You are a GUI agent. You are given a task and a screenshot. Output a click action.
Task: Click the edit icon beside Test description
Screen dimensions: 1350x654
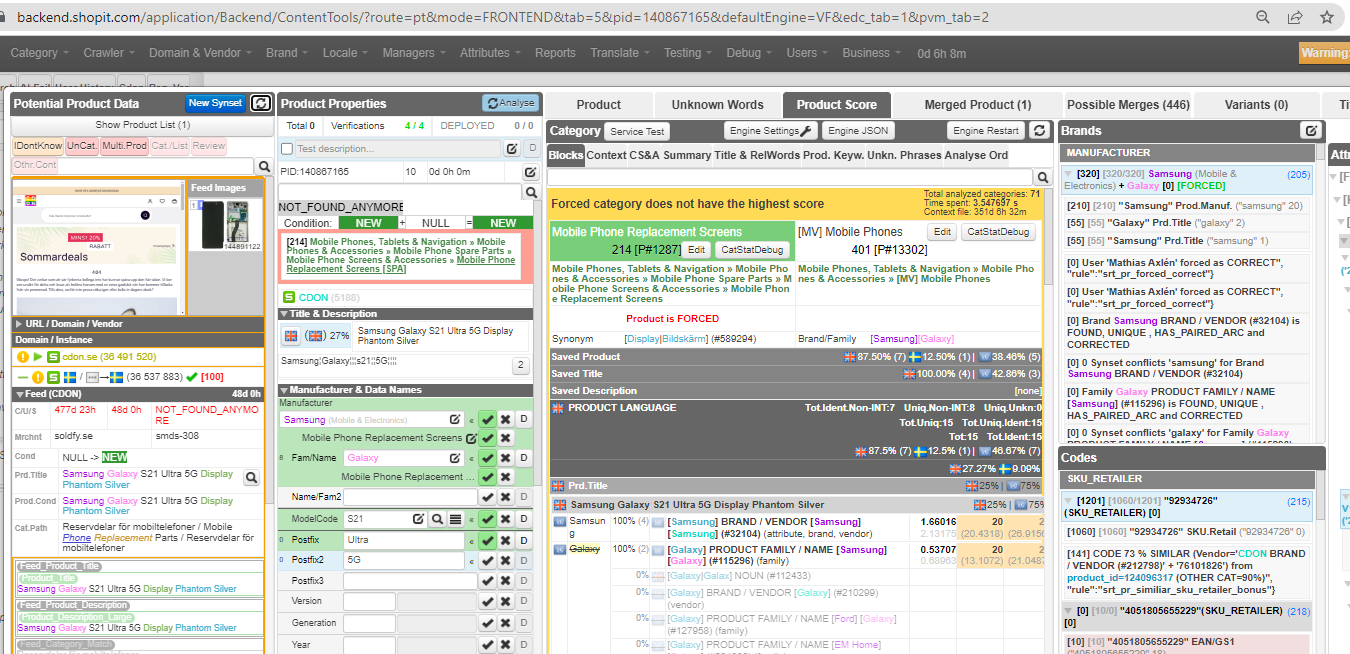tap(511, 149)
